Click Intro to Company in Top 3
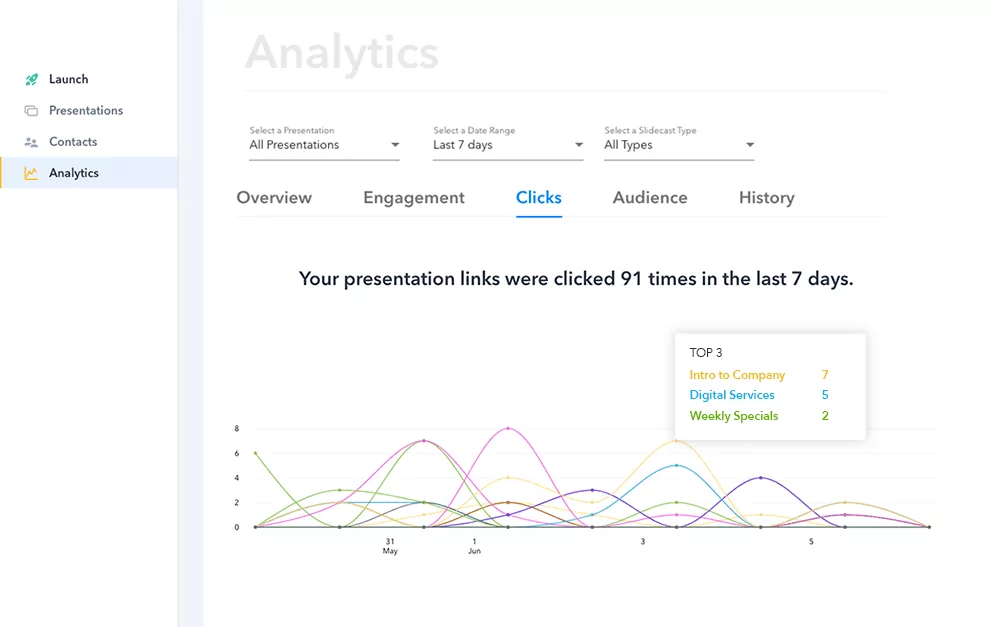Screen dimensions: 1000x627 click(x=737, y=375)
